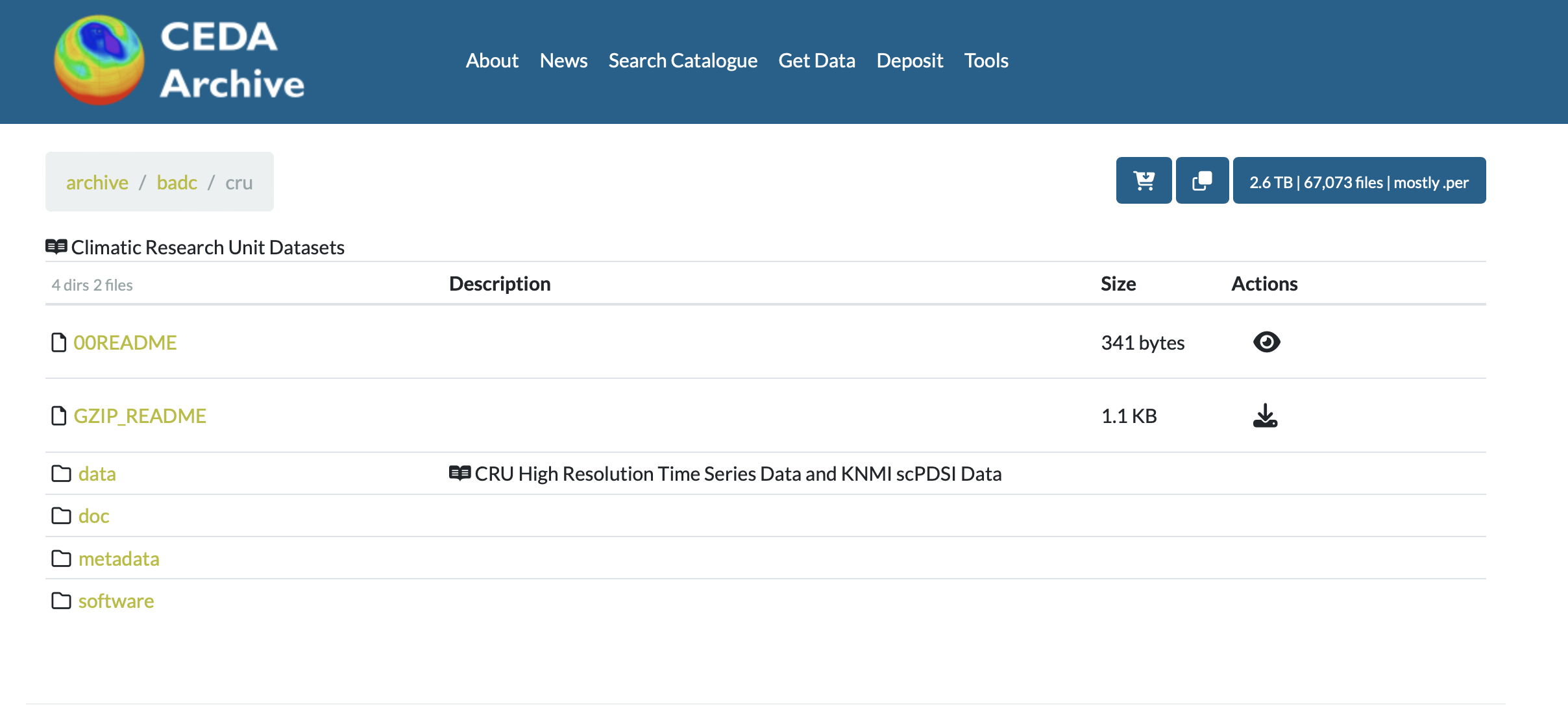Screen dimensions: 1568x724
Task: Click the data folder icon
Action: click(x=61, y=474)
